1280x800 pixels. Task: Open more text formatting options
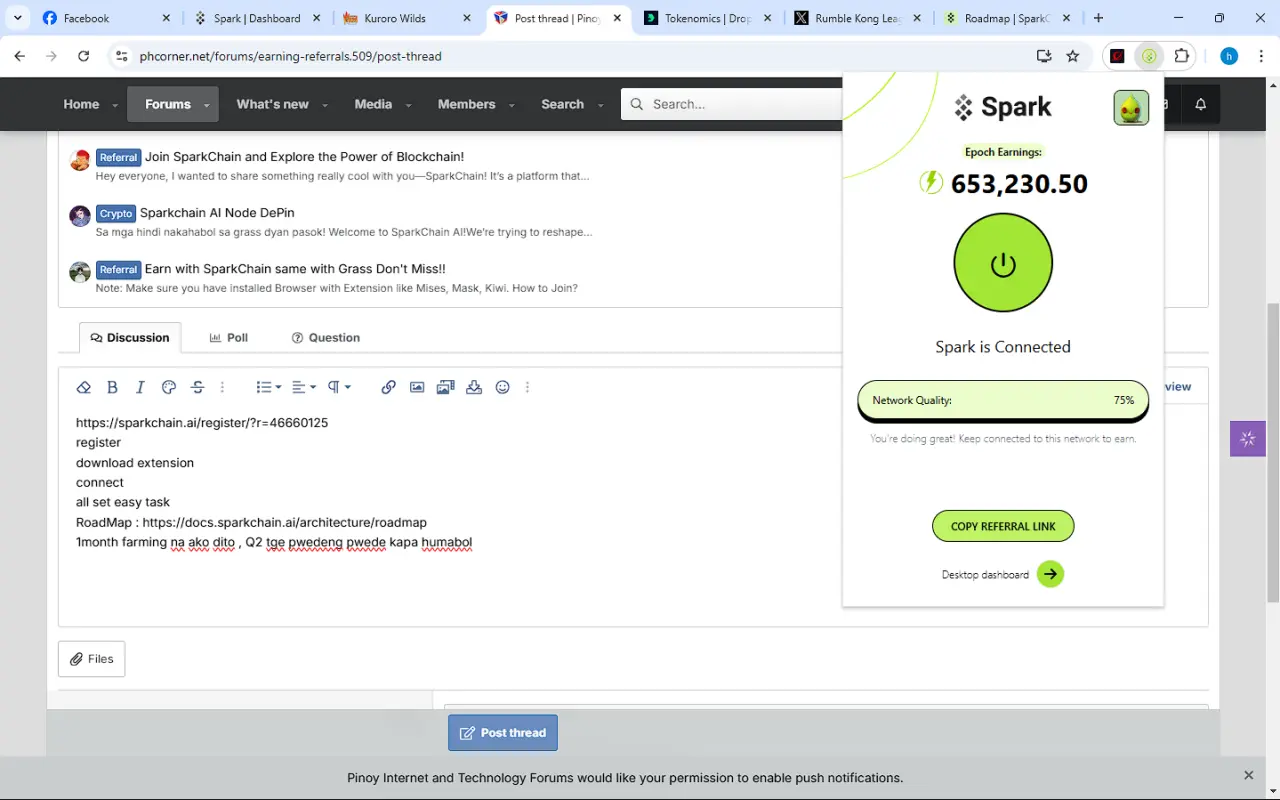click(222, 387)
